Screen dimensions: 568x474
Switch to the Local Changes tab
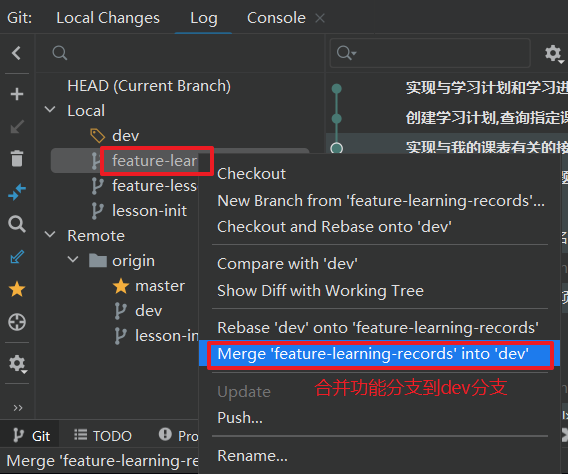[108, 18]
